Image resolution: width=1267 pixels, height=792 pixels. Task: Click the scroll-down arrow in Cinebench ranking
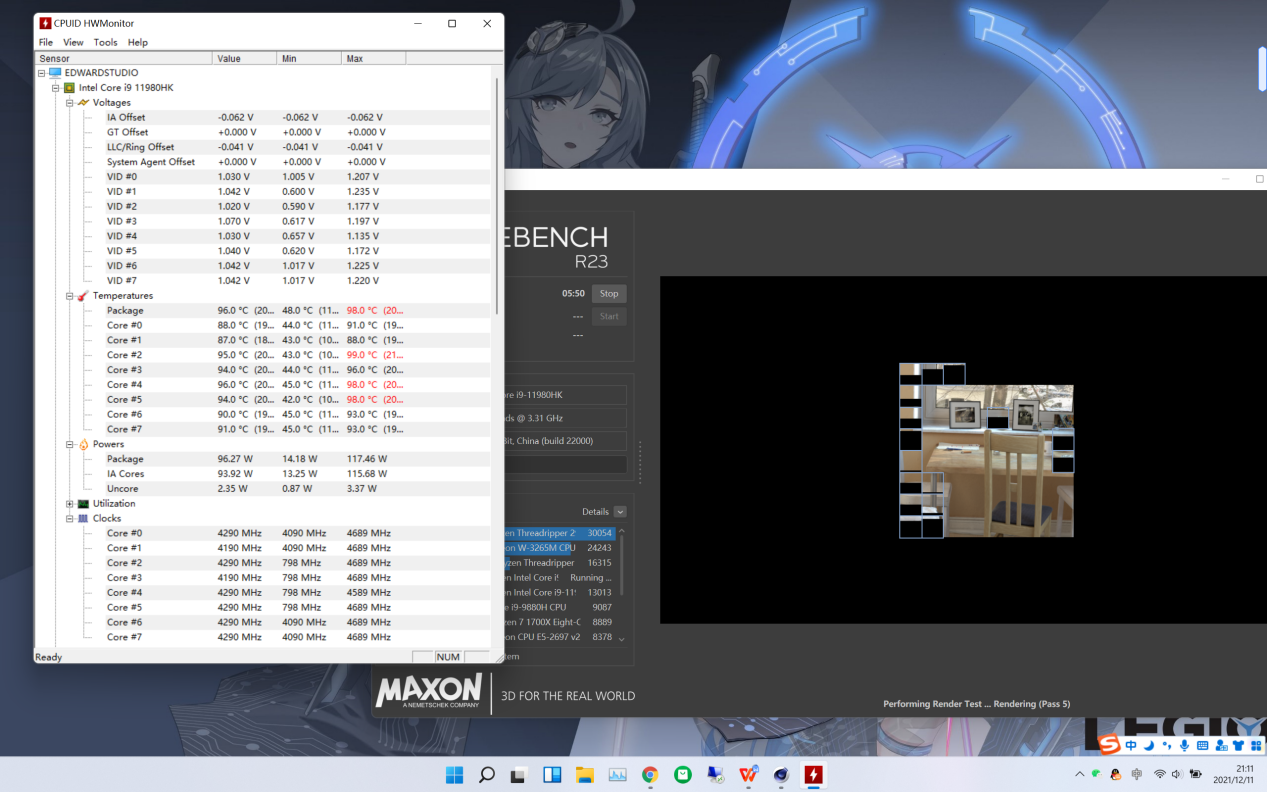pos(621,638)
